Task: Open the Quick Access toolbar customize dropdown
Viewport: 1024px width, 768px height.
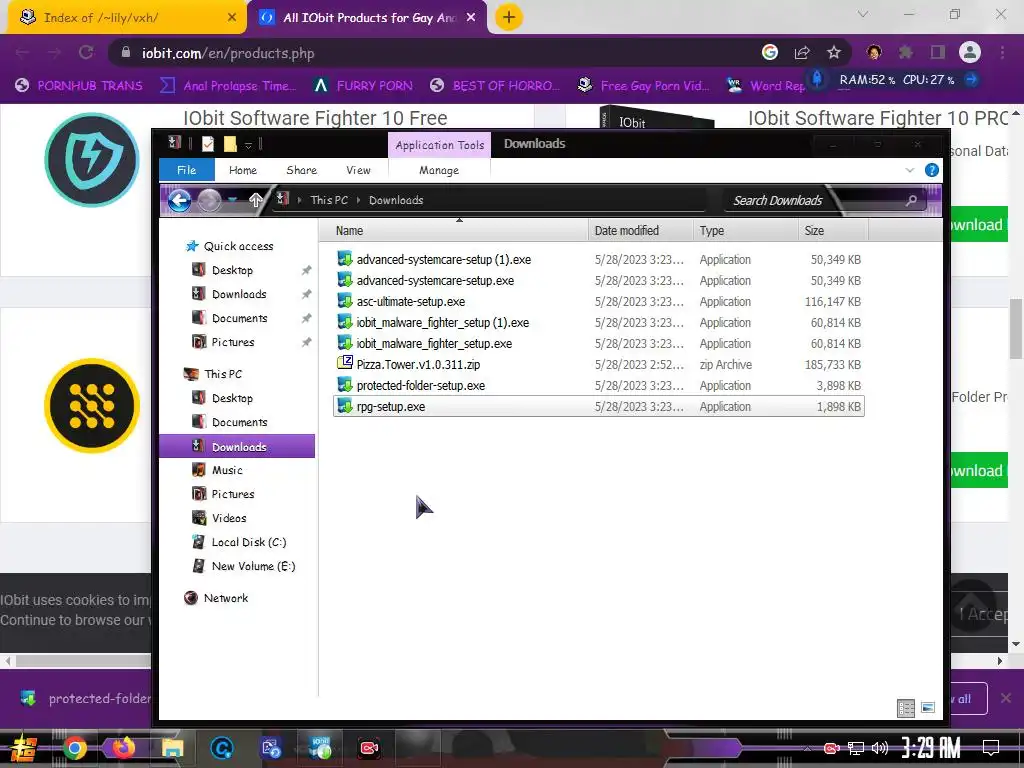Action: (248, 144)
